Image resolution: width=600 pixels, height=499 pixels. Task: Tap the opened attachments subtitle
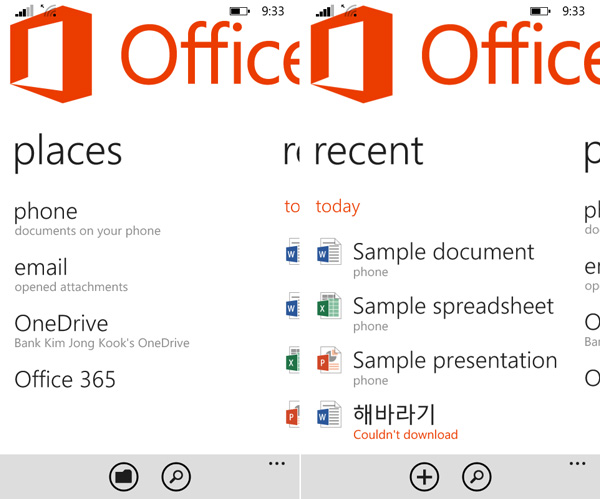[x=71, y=287]
